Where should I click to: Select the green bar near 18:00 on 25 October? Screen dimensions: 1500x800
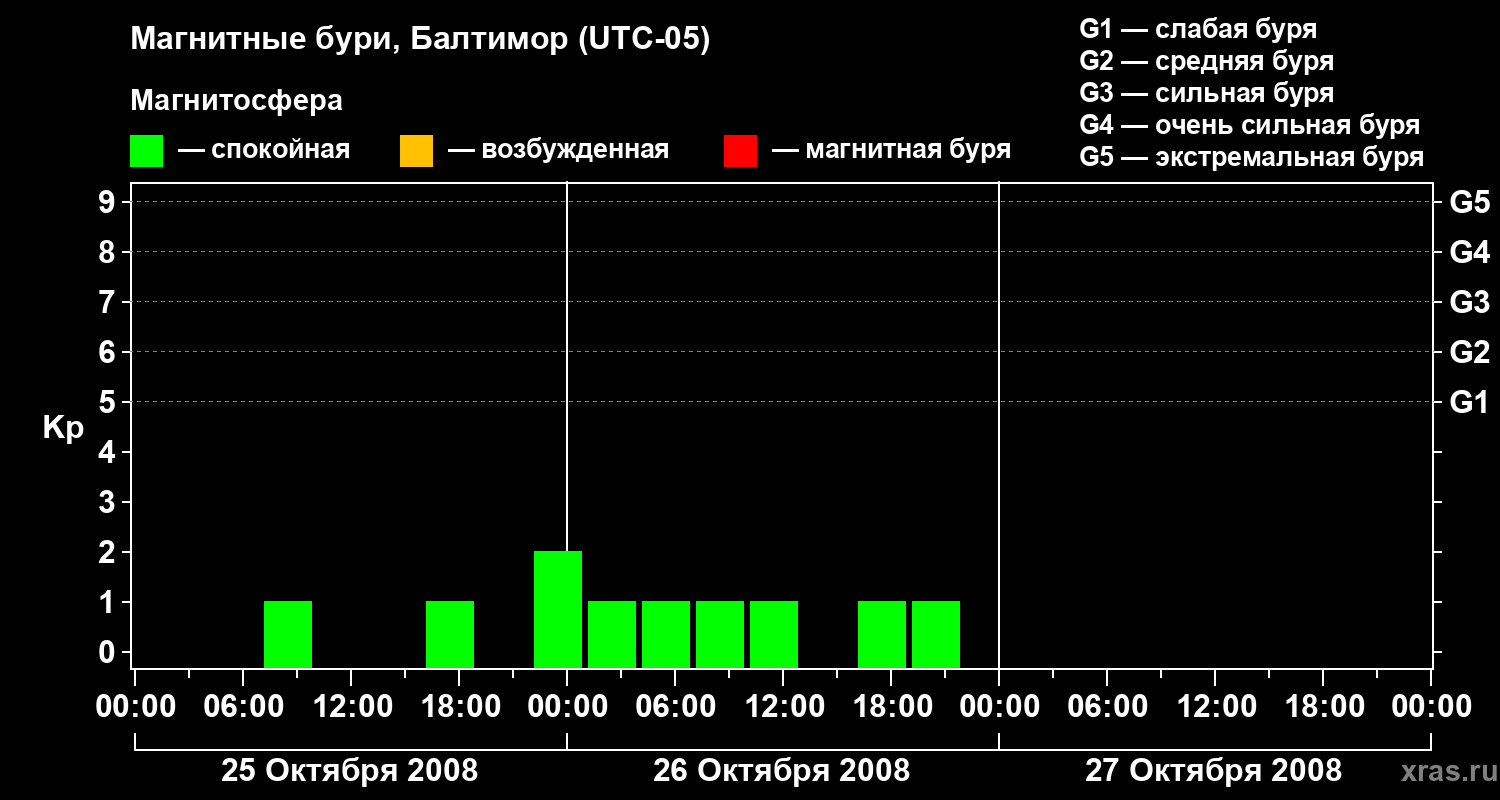[x=450, y=634]
